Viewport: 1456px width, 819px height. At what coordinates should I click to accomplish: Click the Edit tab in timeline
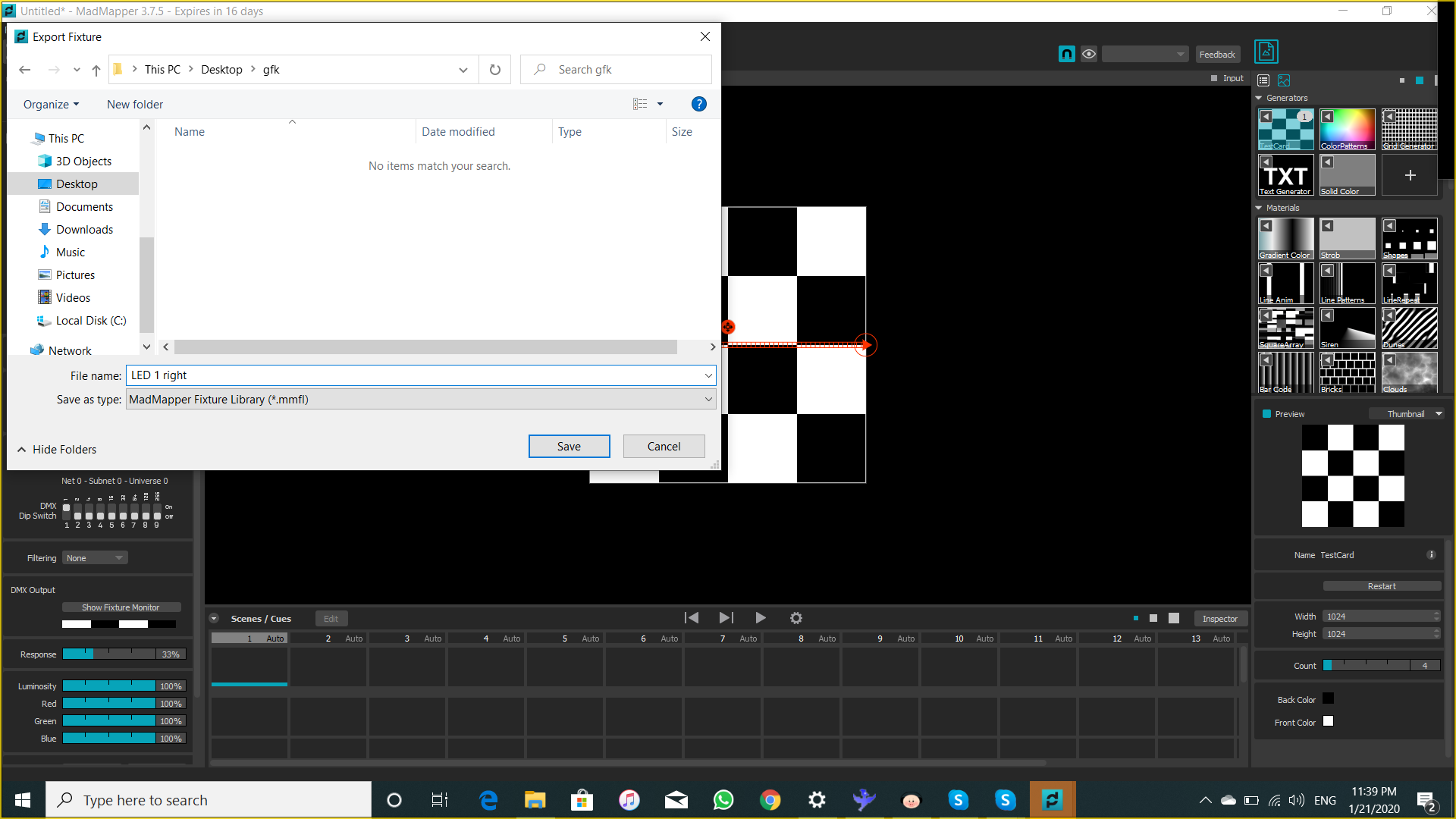click(x=331, y=617)
